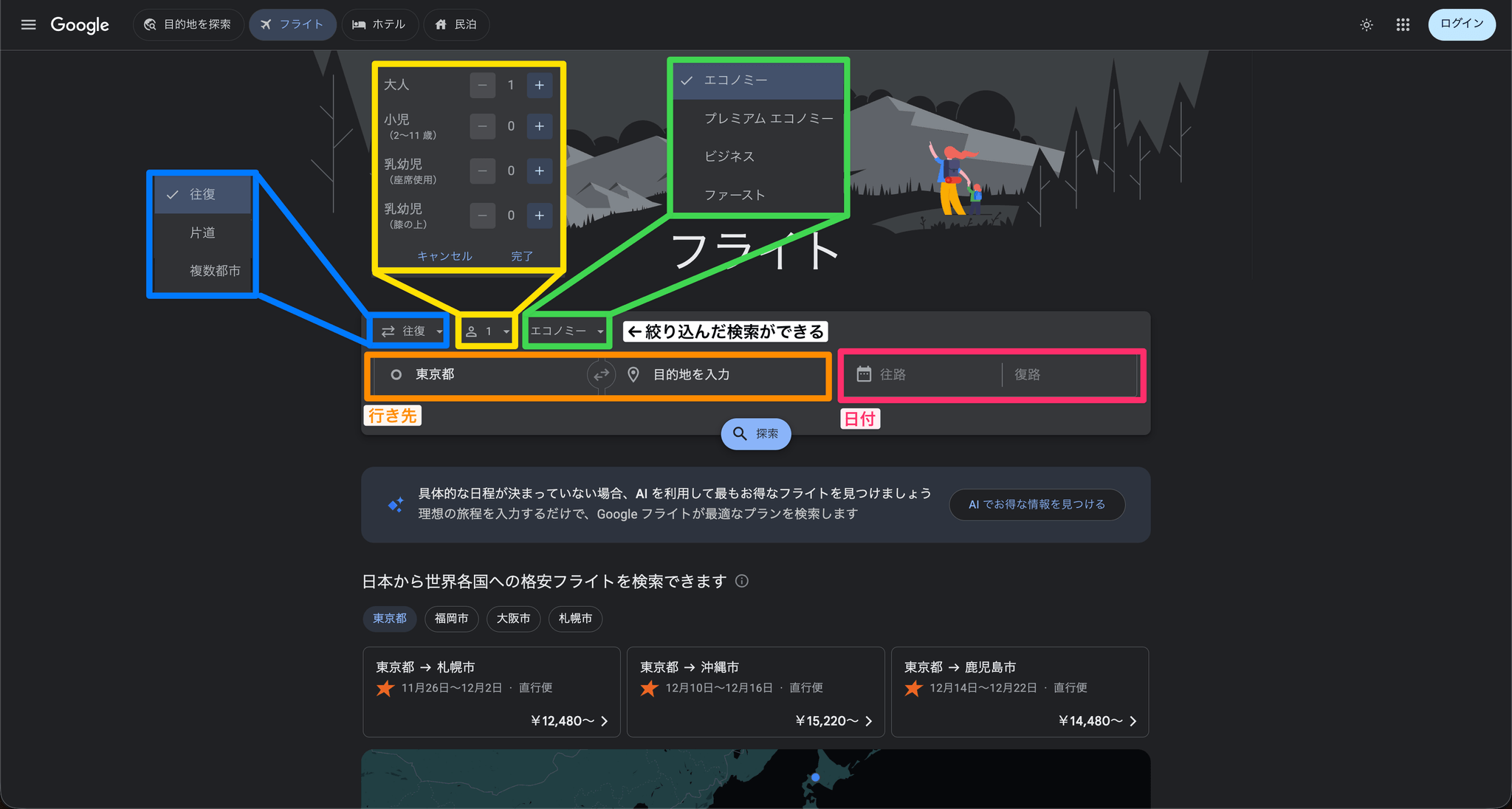Choose プレミアム エコノミー class option
Viewport: 1512px width, 809px height.
point(759,118)
